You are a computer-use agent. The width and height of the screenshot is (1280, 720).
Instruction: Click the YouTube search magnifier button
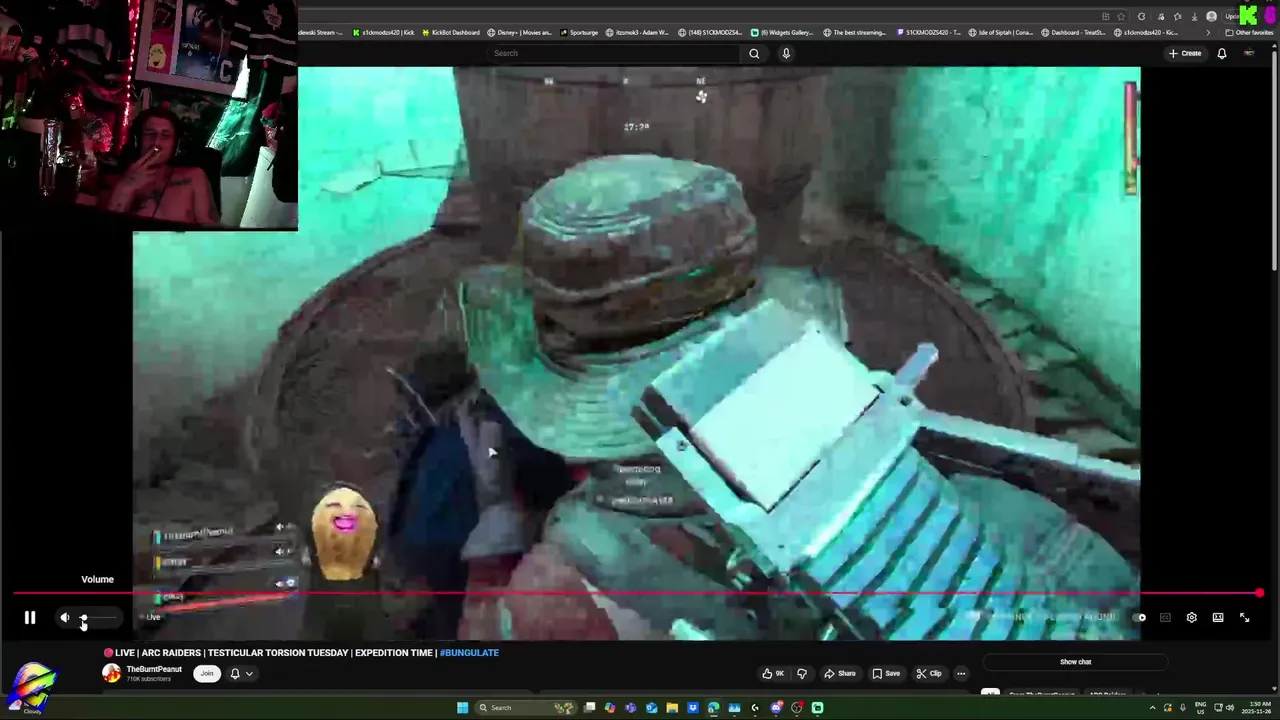755,53
